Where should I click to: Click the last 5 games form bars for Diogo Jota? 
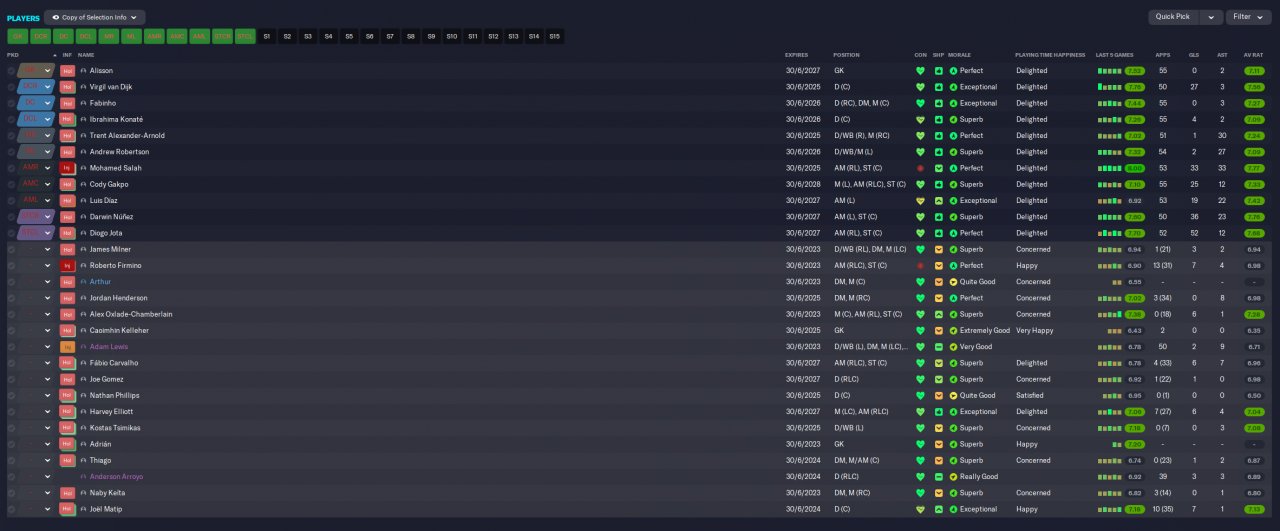[x=1109, y=233]
